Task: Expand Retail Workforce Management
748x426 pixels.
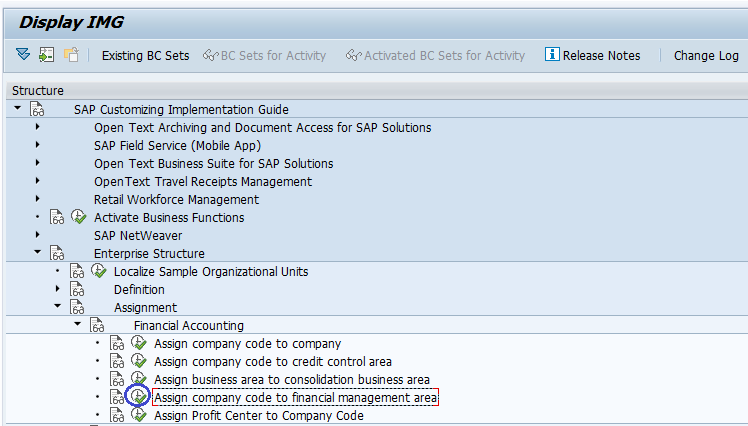Action: pyautogui.click(x=38, y=199)
